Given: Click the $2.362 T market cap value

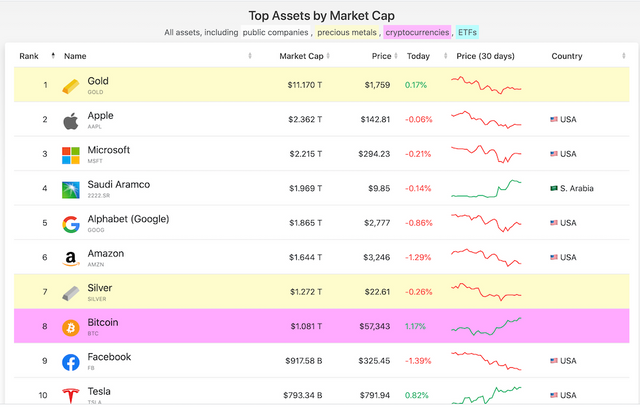Looking at the screenshot, I should coord(305,119).
